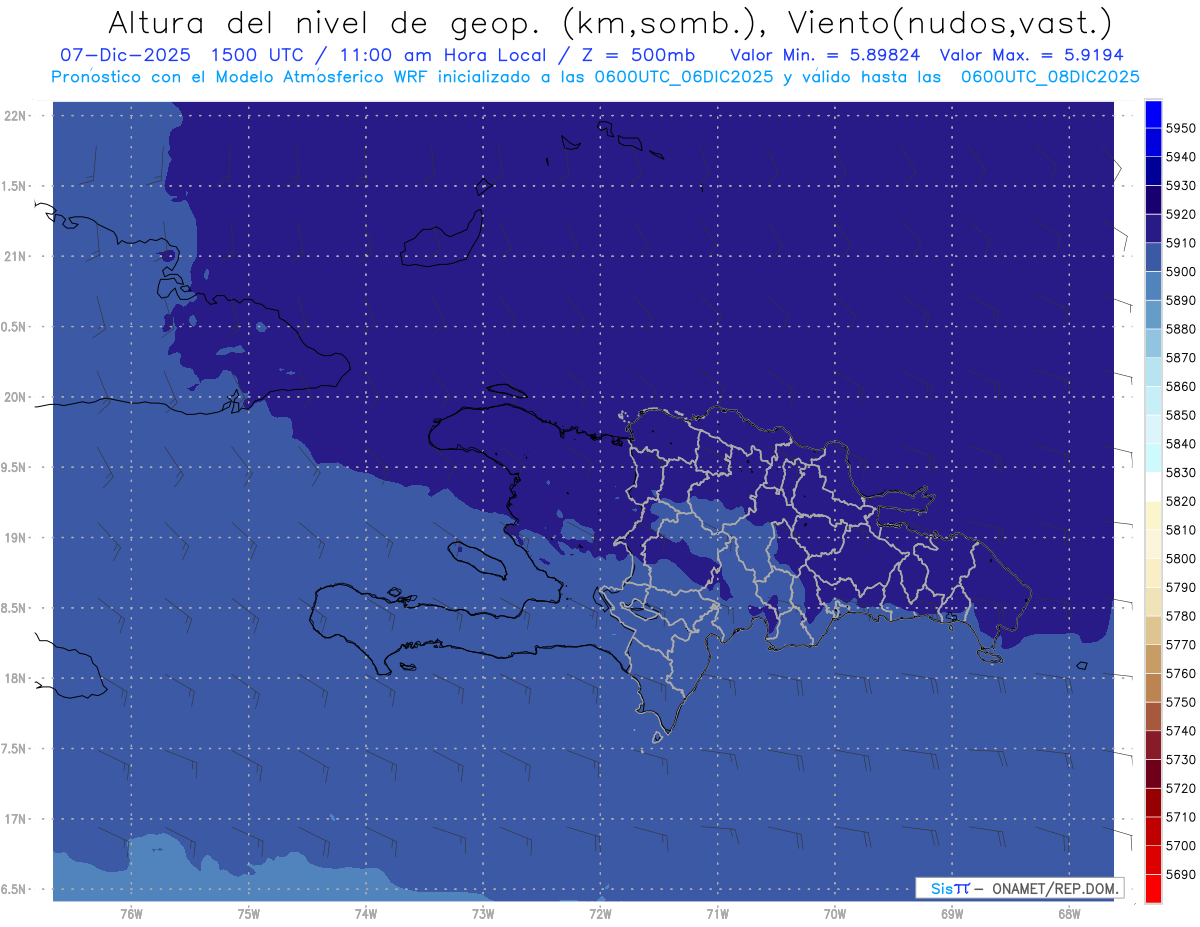Click the '19N' latitude label
The height and width of the screenshot is (927, 1200).
pos(15,537)
